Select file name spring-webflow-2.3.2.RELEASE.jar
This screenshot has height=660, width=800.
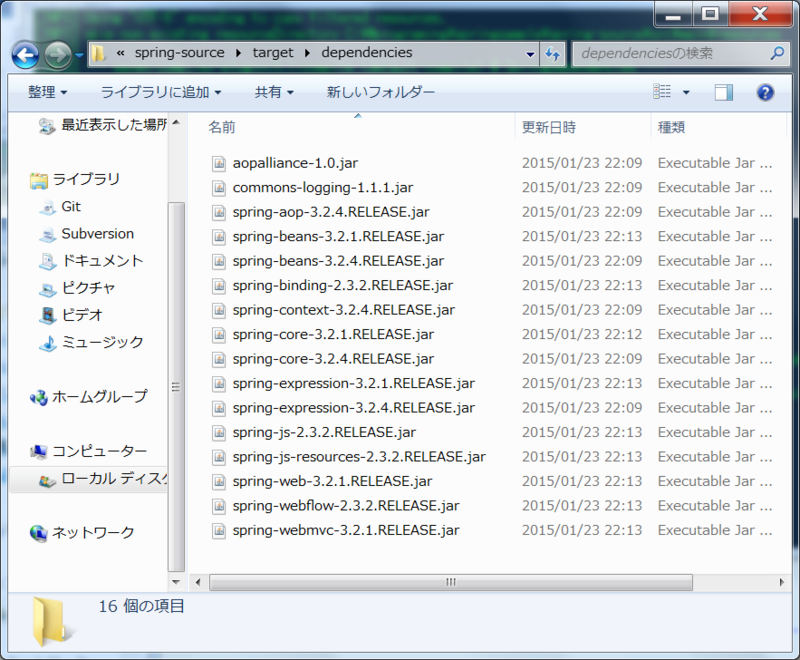[x=346, y=506]
